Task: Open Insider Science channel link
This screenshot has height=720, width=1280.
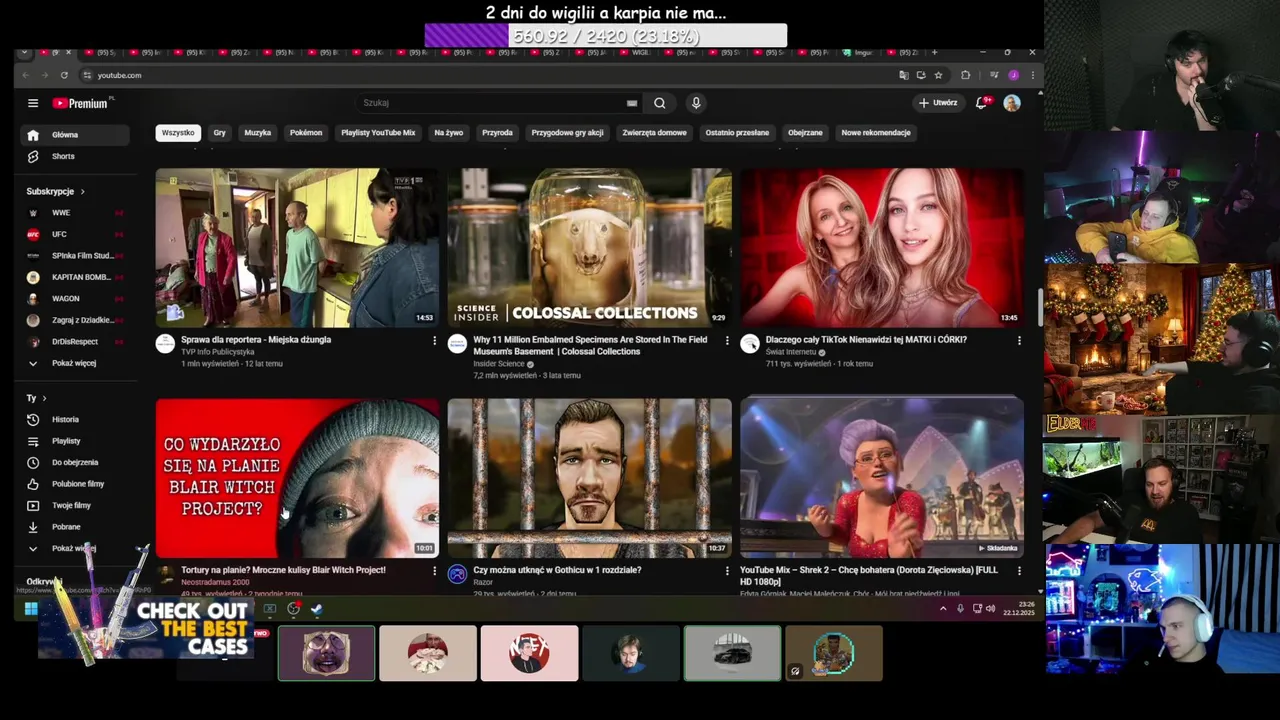Action: click(x=499, y=364)
